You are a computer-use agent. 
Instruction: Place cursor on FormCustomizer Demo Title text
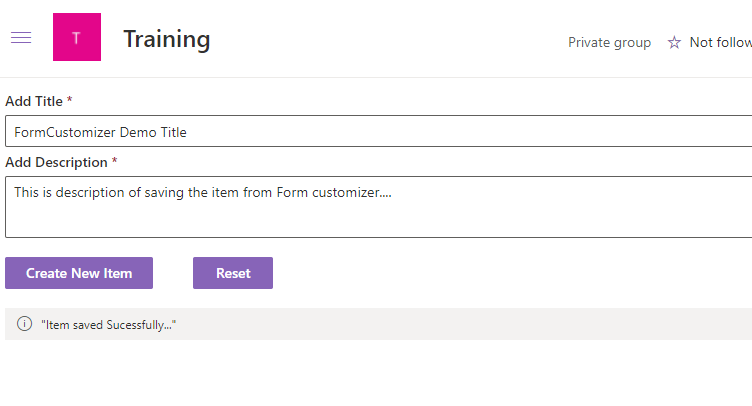pyautogui.click(x=100, y=132)
